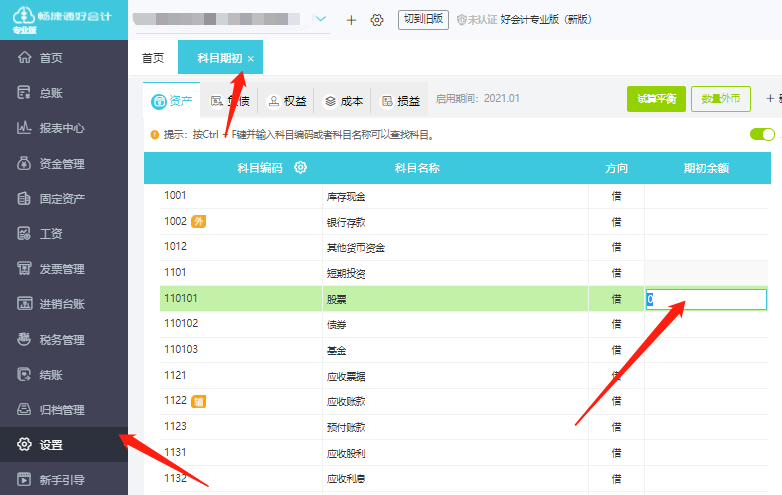Select account code 110103

181,349
